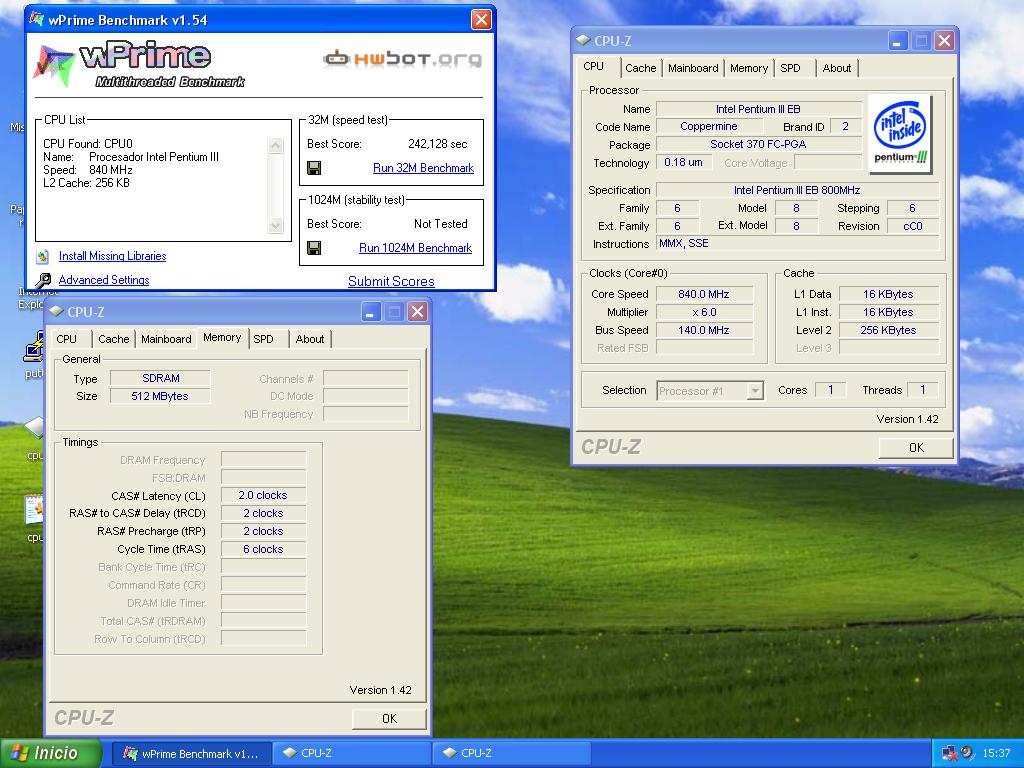The width and height of the screenshot is (1024, 768).
Task: Switch to About tab in right CPU-Z window
Action: tap(837, 68)
